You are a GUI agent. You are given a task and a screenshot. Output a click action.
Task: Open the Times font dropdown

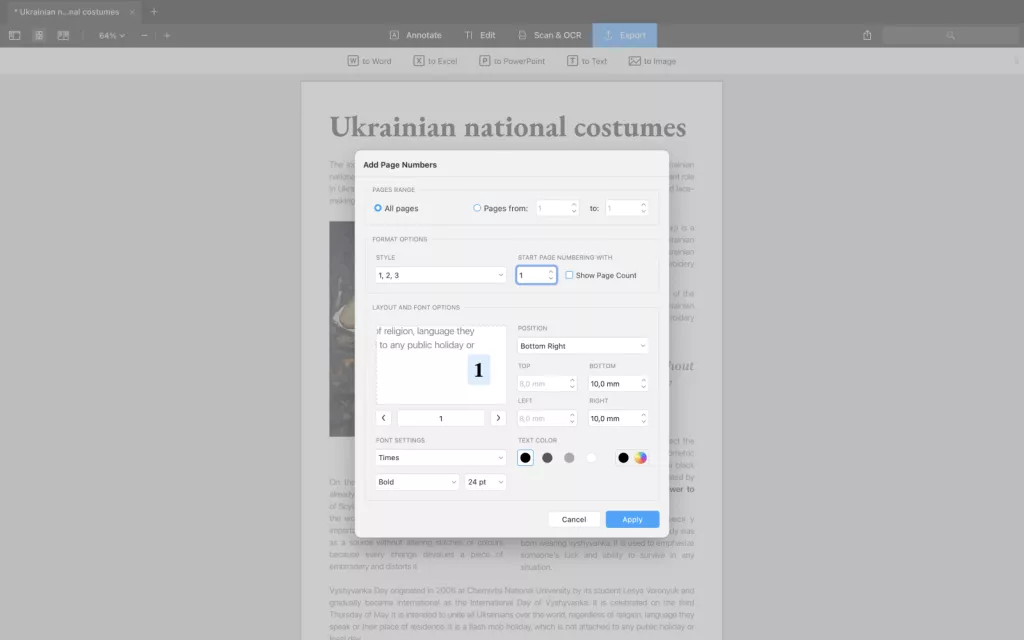441,458
